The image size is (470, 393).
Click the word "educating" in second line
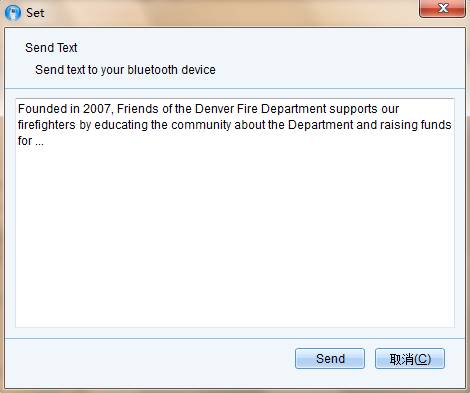tap(121, 125)
